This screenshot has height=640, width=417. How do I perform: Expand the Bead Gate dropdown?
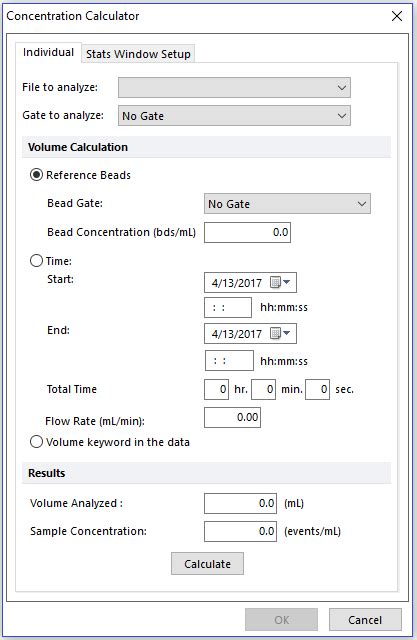coord(287,204)
